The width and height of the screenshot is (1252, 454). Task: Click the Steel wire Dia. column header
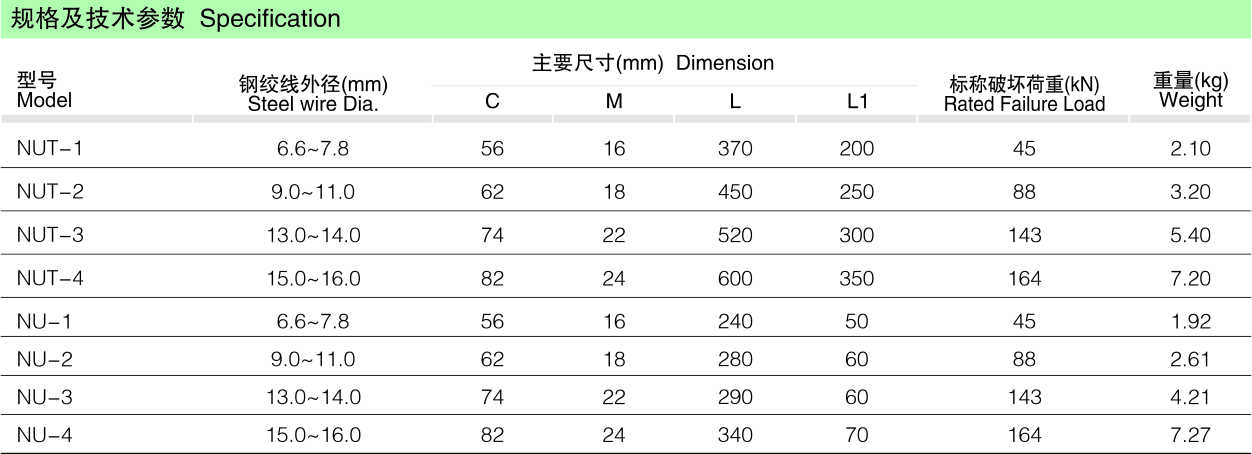coord(312,95)
